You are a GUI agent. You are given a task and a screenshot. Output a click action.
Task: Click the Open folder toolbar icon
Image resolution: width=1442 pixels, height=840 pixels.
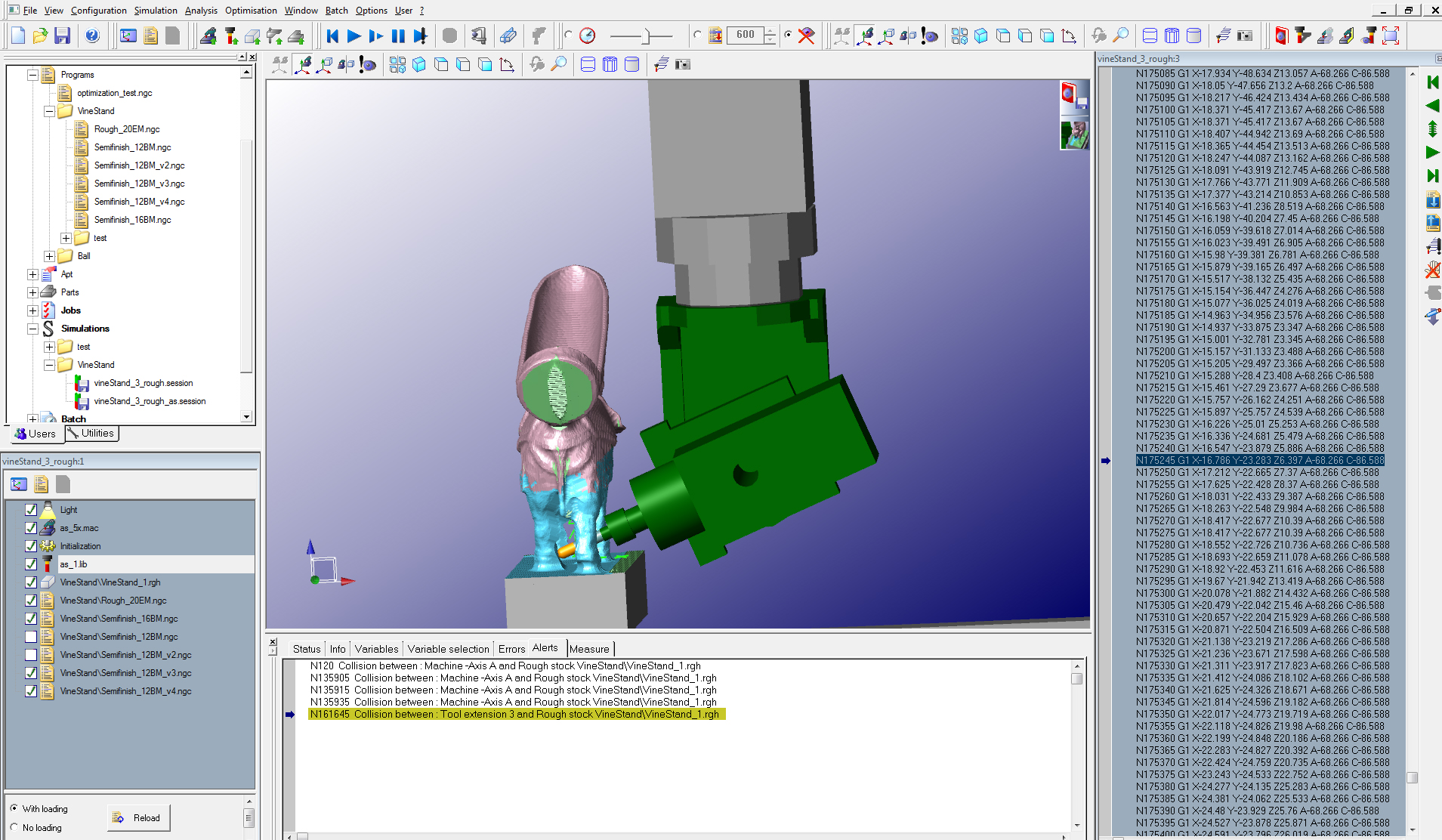[41, 36]
